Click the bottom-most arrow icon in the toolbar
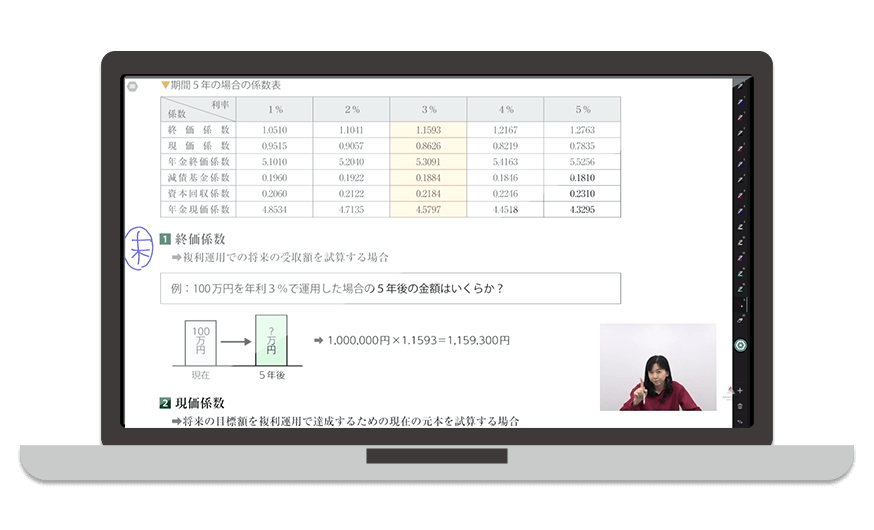This screenshot has width=874, height=530. (741, 421)
